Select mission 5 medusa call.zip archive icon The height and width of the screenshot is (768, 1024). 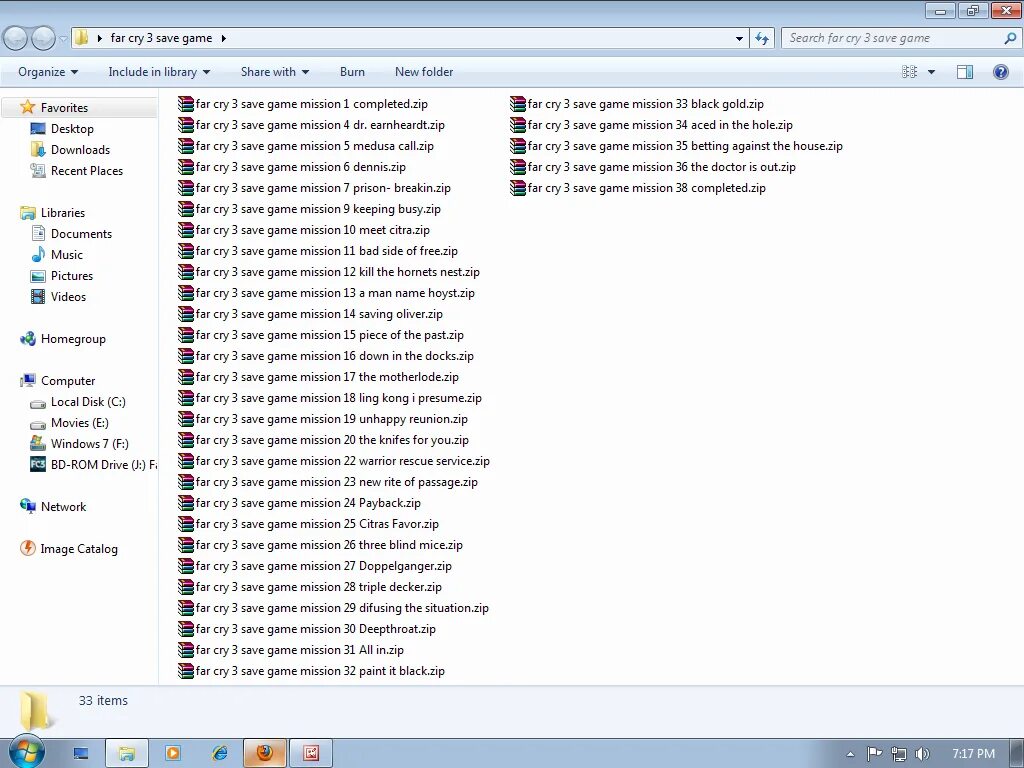pos(185,146)
